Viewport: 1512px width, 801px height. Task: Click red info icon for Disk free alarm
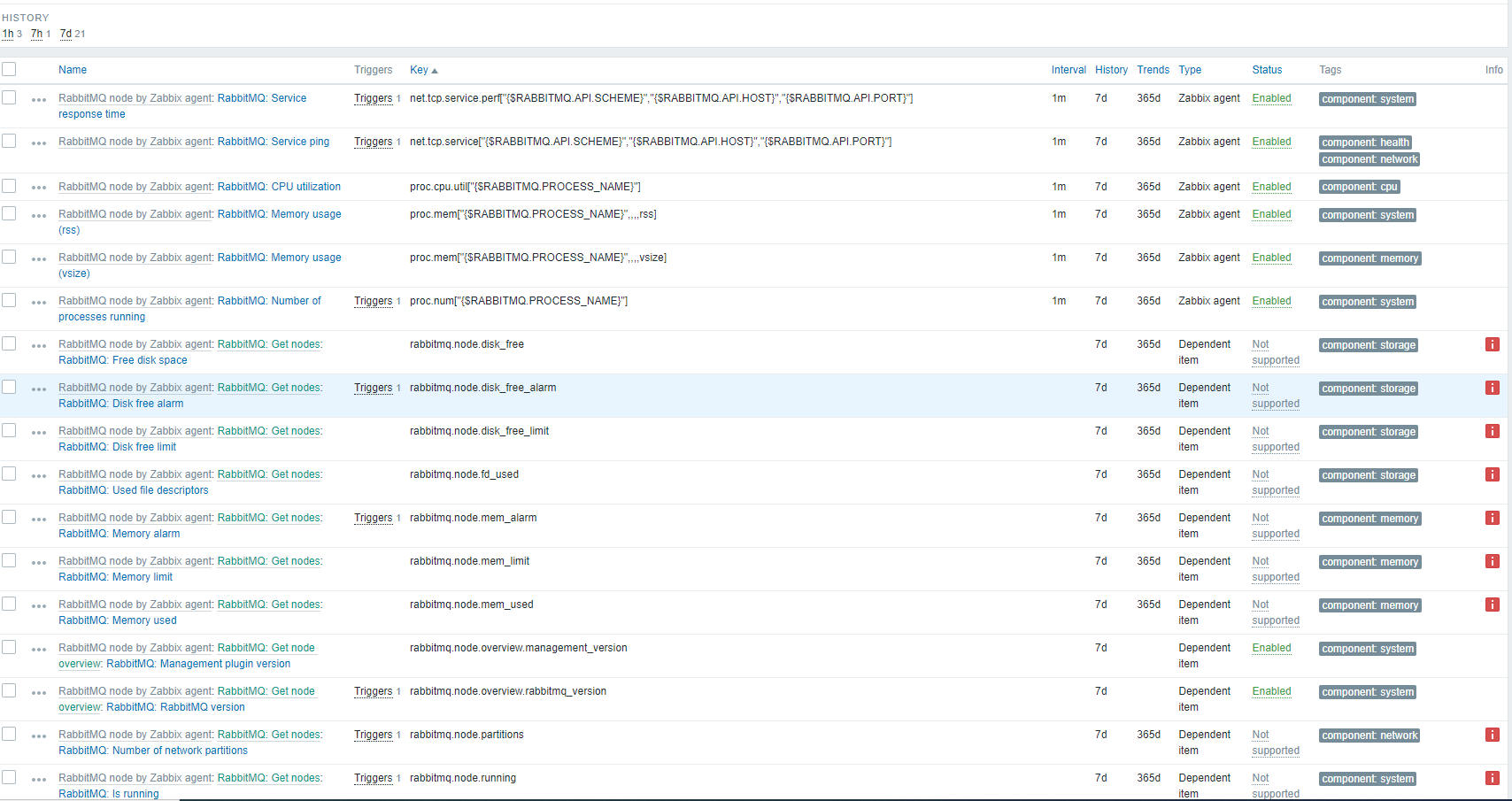[1492, 388]
